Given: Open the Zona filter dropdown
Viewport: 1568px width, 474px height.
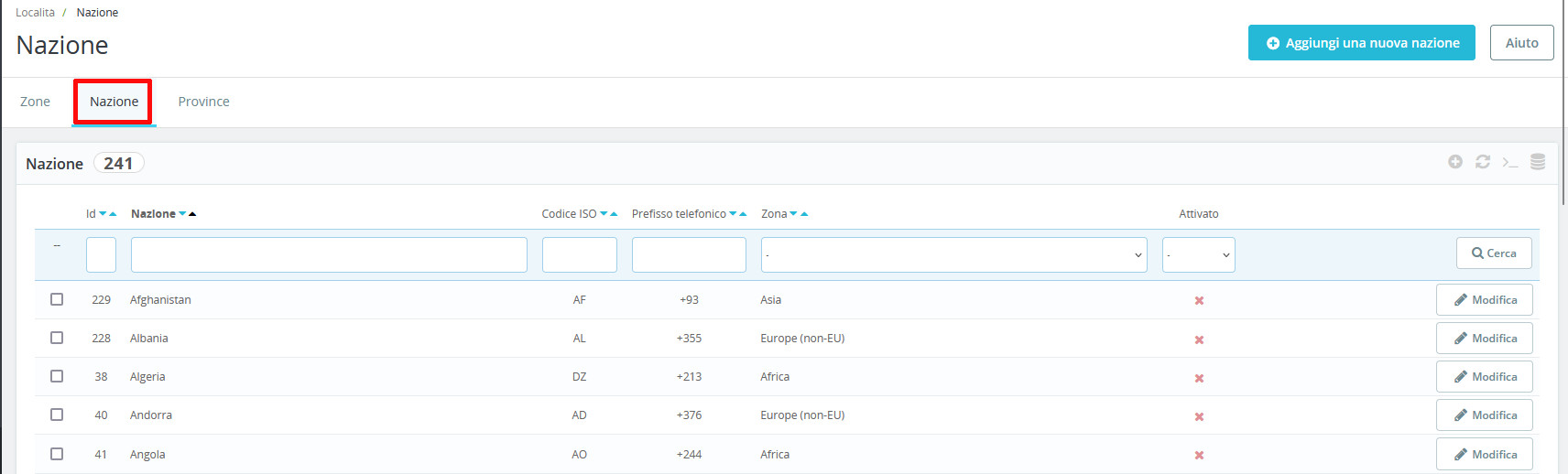Looking at the screenshot, I should coord(953,255).
